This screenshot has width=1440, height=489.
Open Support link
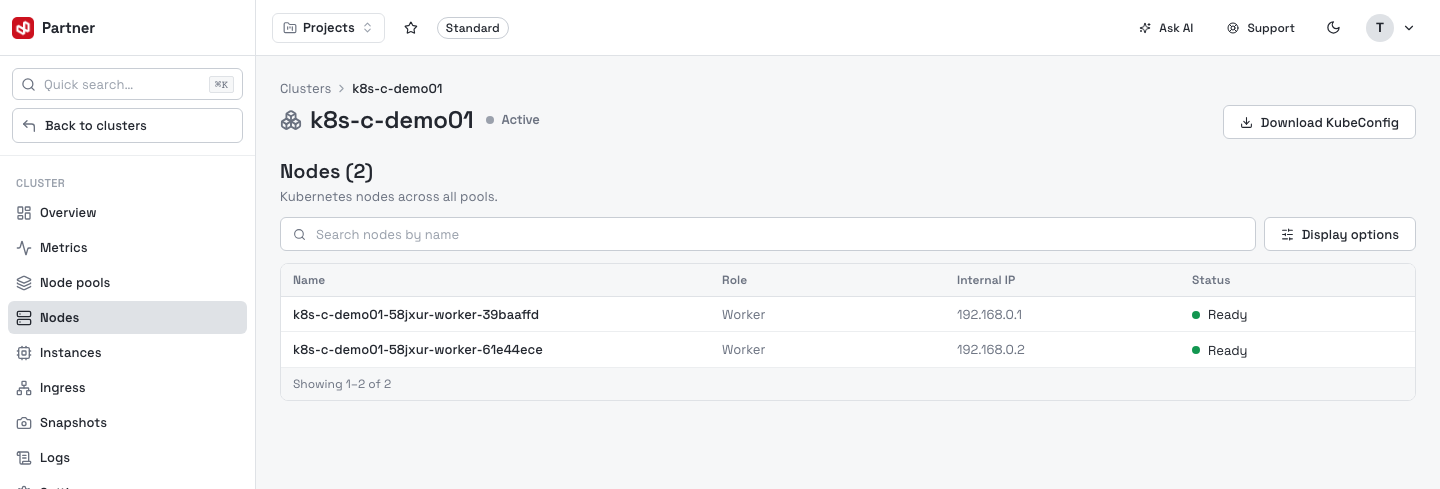(1261, 28)
